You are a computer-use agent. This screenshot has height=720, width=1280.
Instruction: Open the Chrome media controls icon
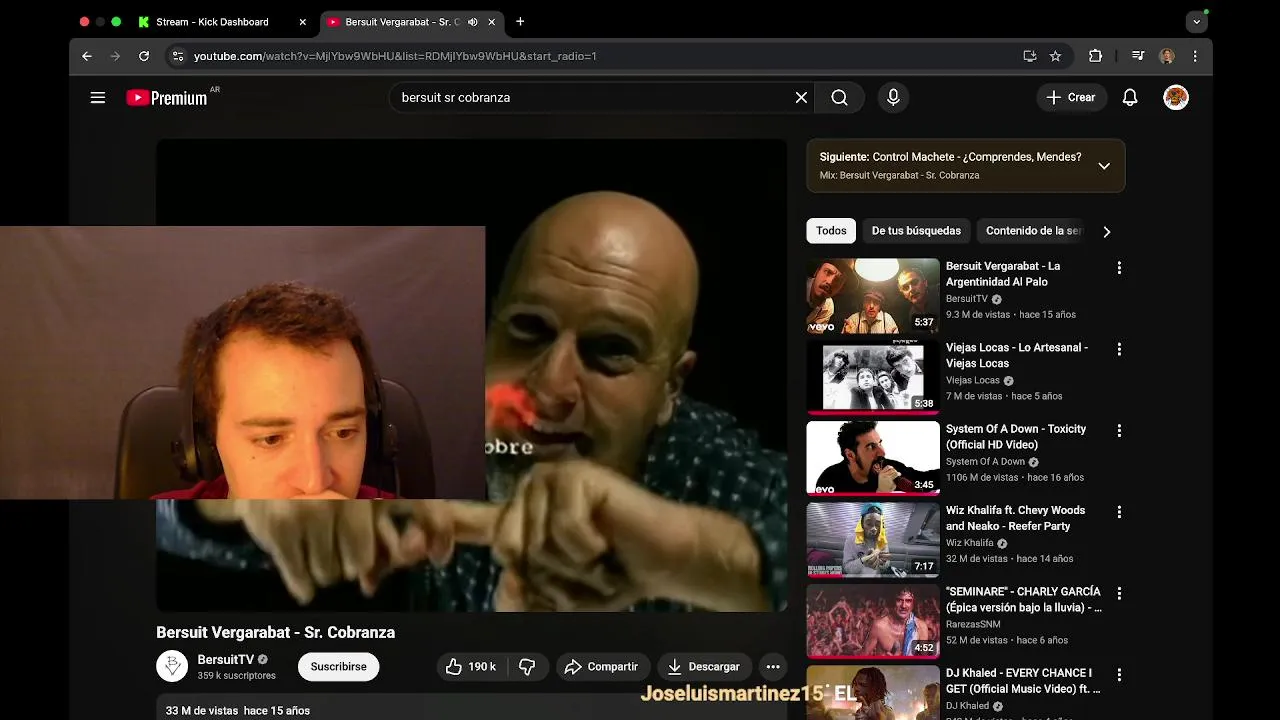1138,56
